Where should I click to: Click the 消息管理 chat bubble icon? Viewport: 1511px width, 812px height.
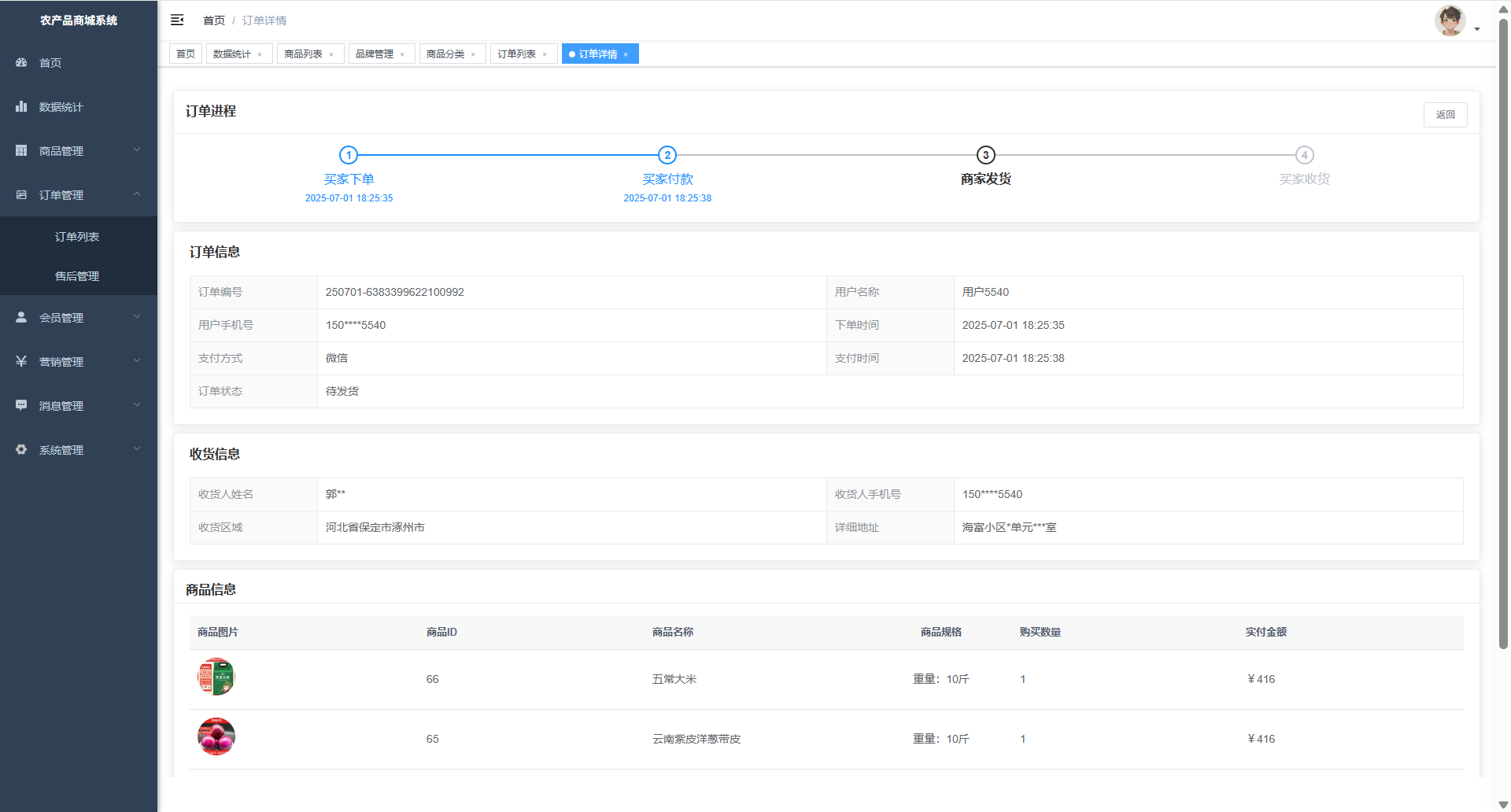tap(21, 405)
